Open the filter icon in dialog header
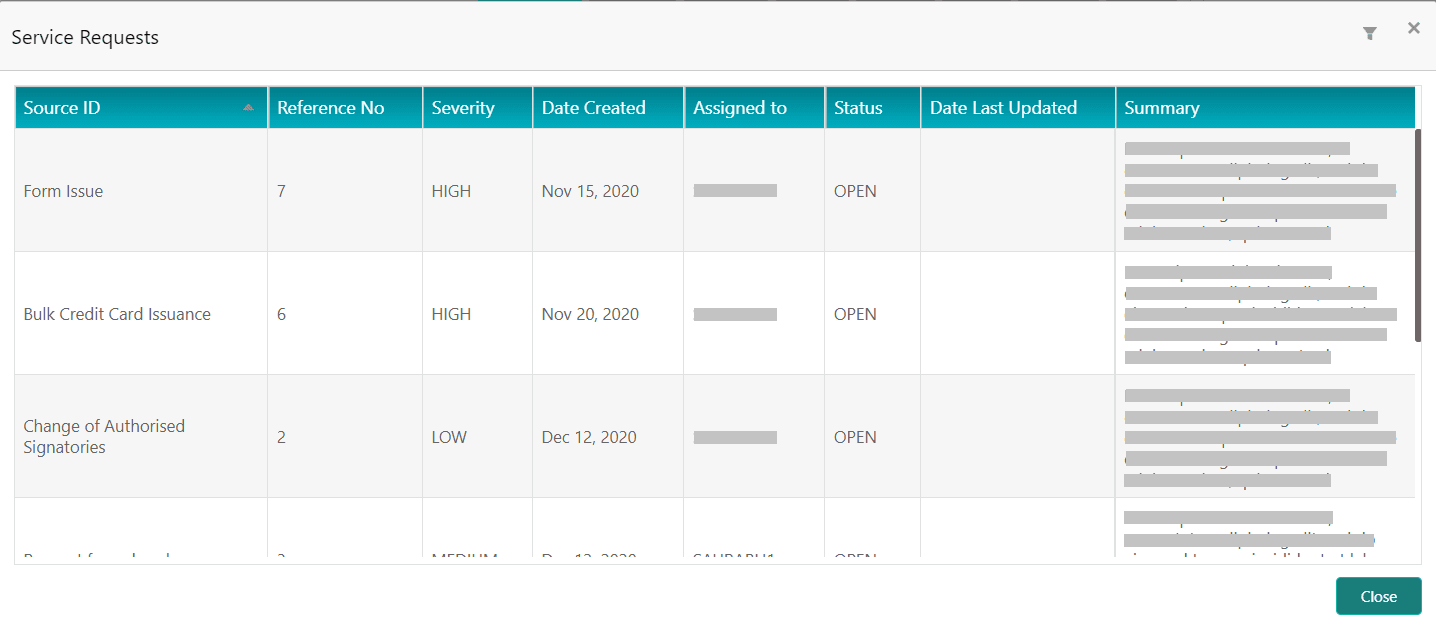This screenshot has width=1436, height=628. click(x=1370, y=34)
